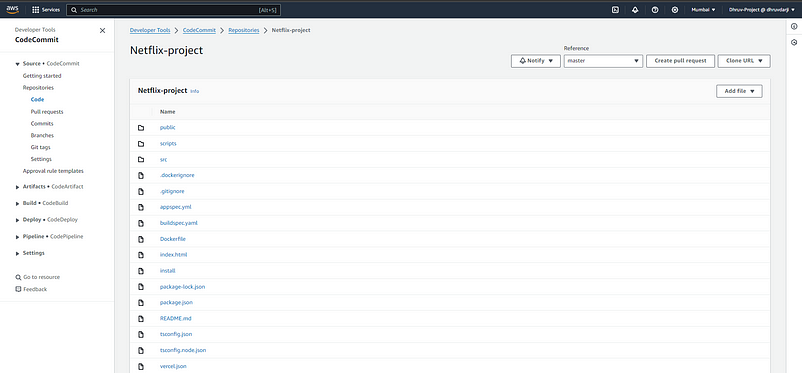Viewport: 802px width, 373px height.
Task: Click the README.md file icon
Action: [x=141, y=319]
